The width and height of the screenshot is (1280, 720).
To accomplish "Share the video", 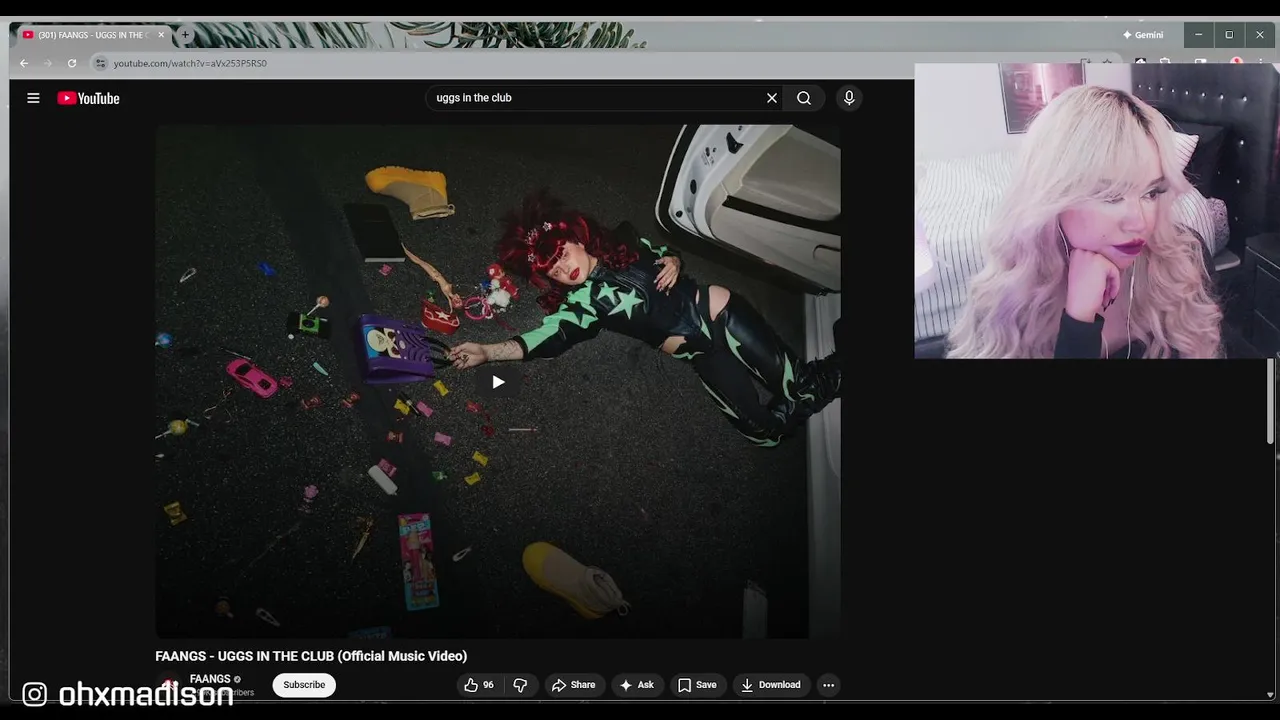I will [x=574, y=685].
